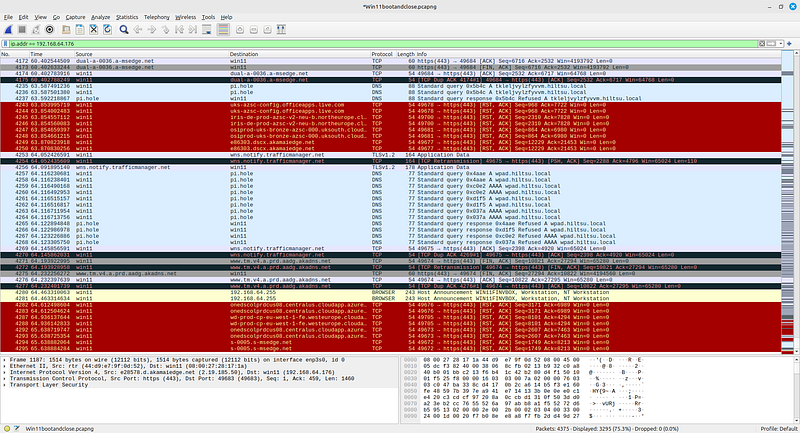Click the first hex row in bytes pane
The image size is (800, 433).
pyautogui.click(x=523, y=360)
